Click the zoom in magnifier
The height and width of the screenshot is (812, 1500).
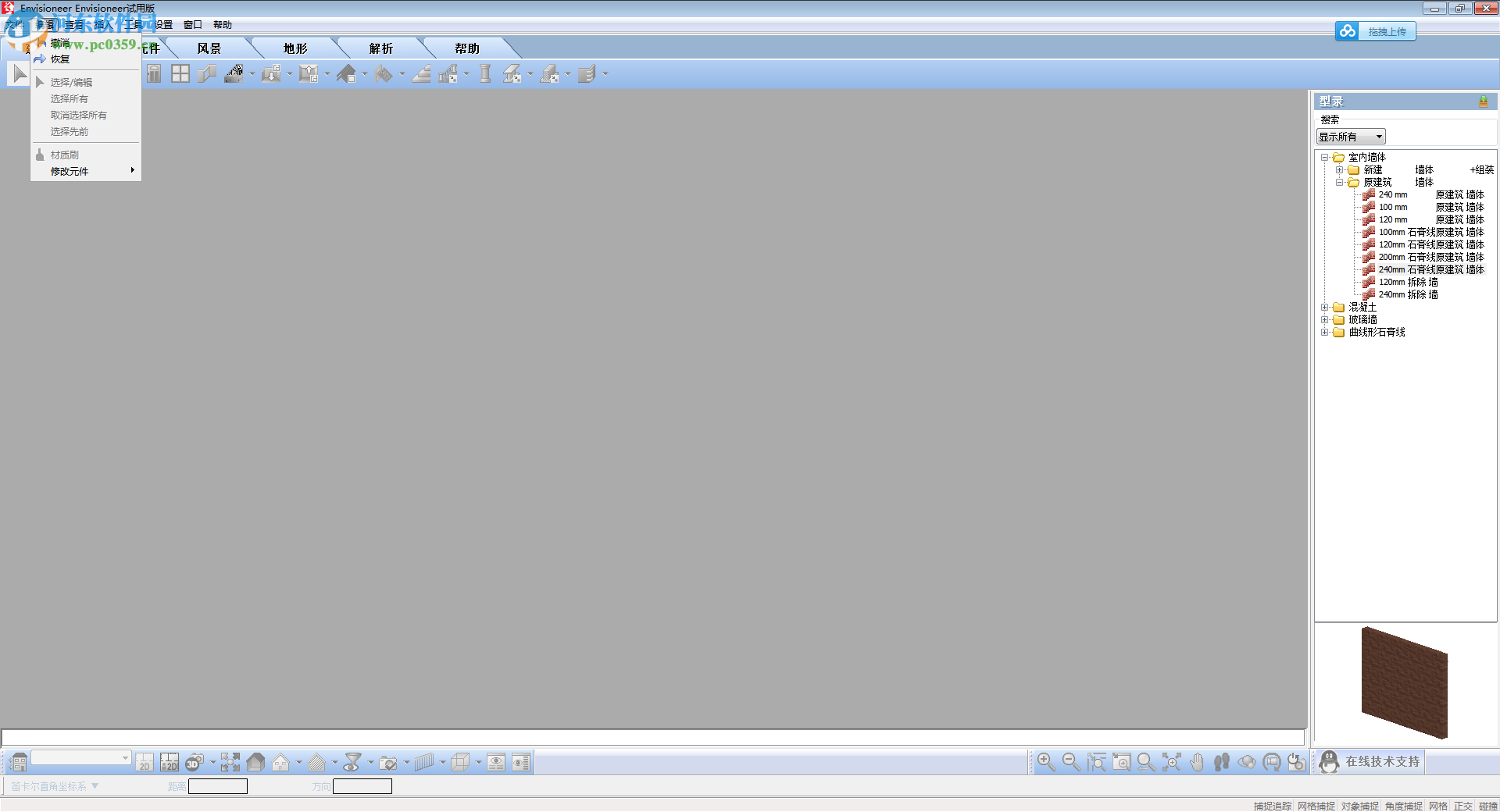1046,762
